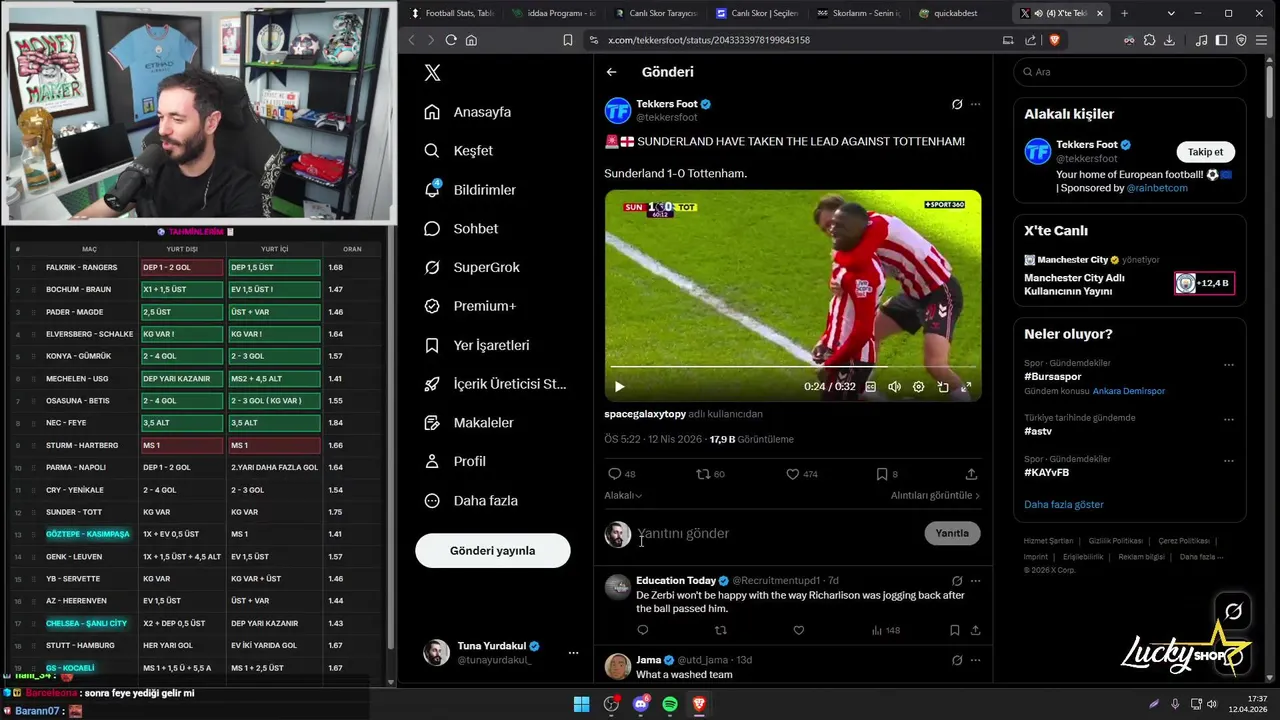The width and height of the screenshot is (1280, 720).
Task: Expand Alakalı reply sorting dropdown
Action: coord(623,495)
